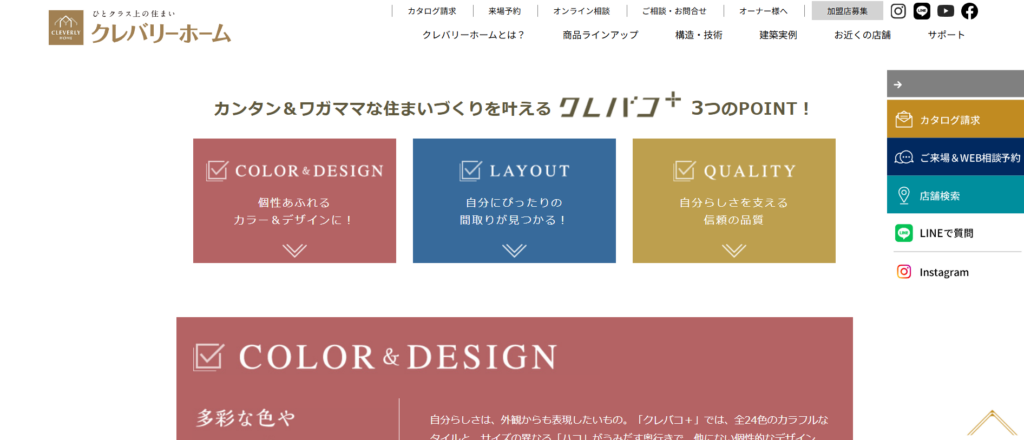
Task: Click the down chevron on the COLOR & DESIGN card
Action: pyautogui.click(x=295, y=250)
